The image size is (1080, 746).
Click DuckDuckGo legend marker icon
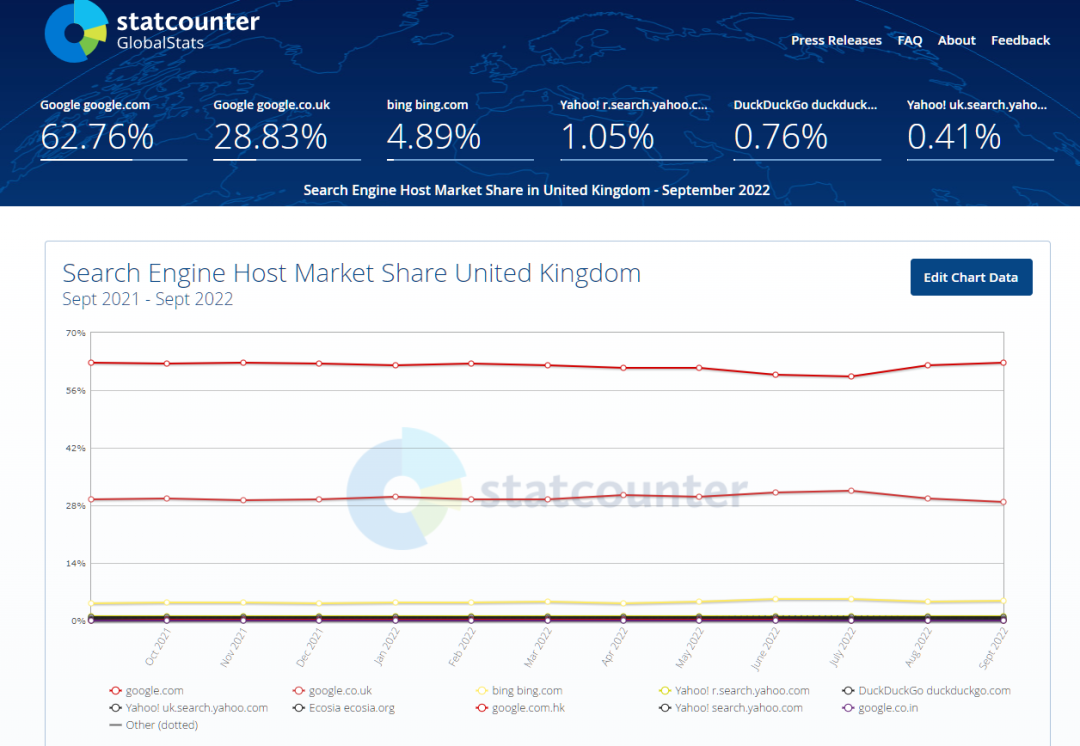tap(848, 691)
